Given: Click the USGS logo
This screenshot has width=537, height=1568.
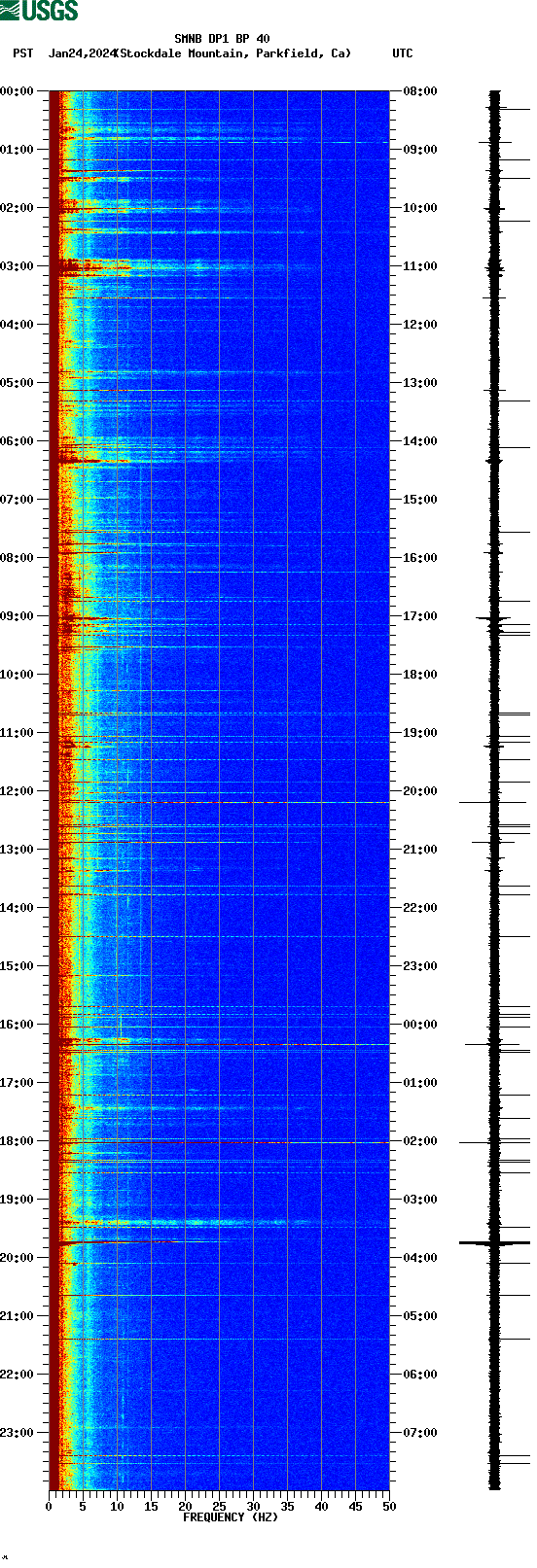Looking at the screenshot, I should [x=39, y=11].
